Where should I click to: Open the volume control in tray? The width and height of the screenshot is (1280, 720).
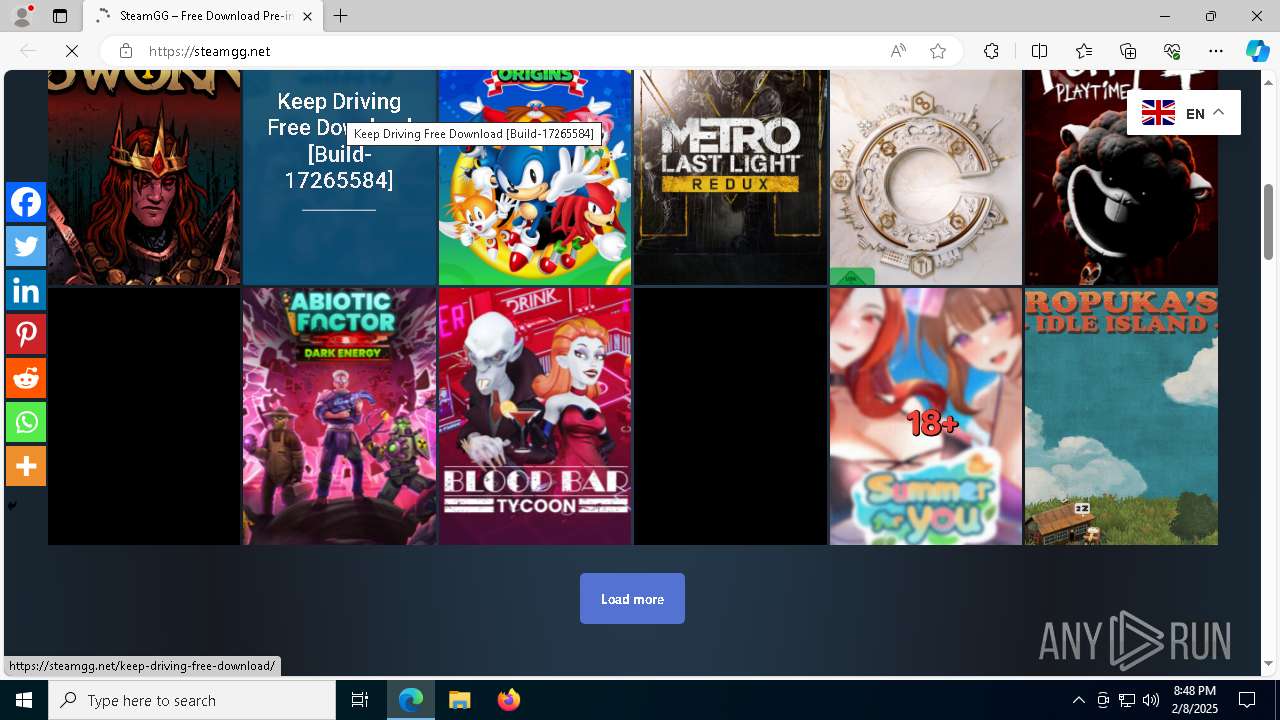click(1151, 700)
